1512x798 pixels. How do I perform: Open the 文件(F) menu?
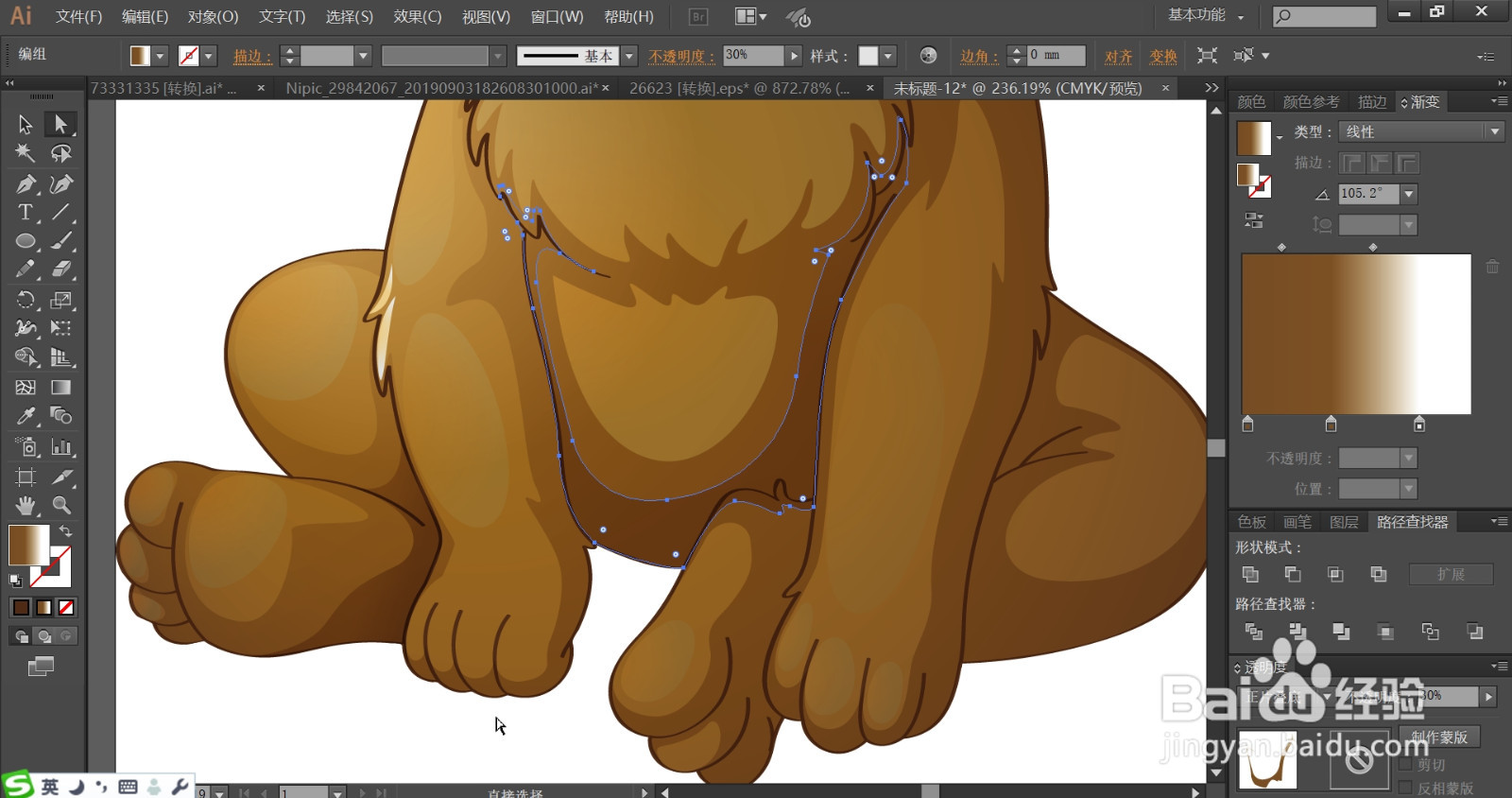[78, 16]
